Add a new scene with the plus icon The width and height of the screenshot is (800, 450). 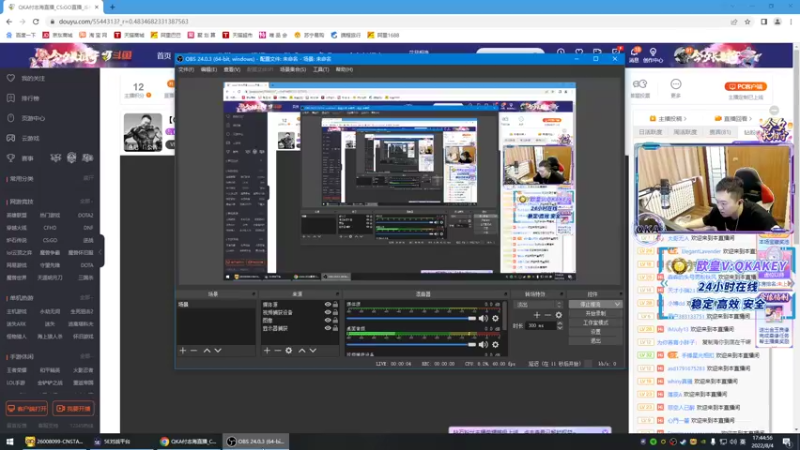[x=183, y=351]
